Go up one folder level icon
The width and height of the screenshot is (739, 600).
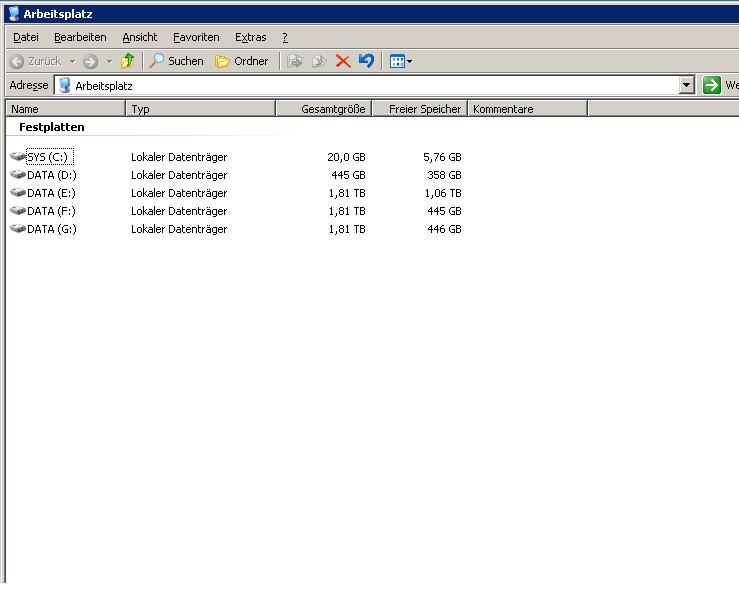click(127, 61)
